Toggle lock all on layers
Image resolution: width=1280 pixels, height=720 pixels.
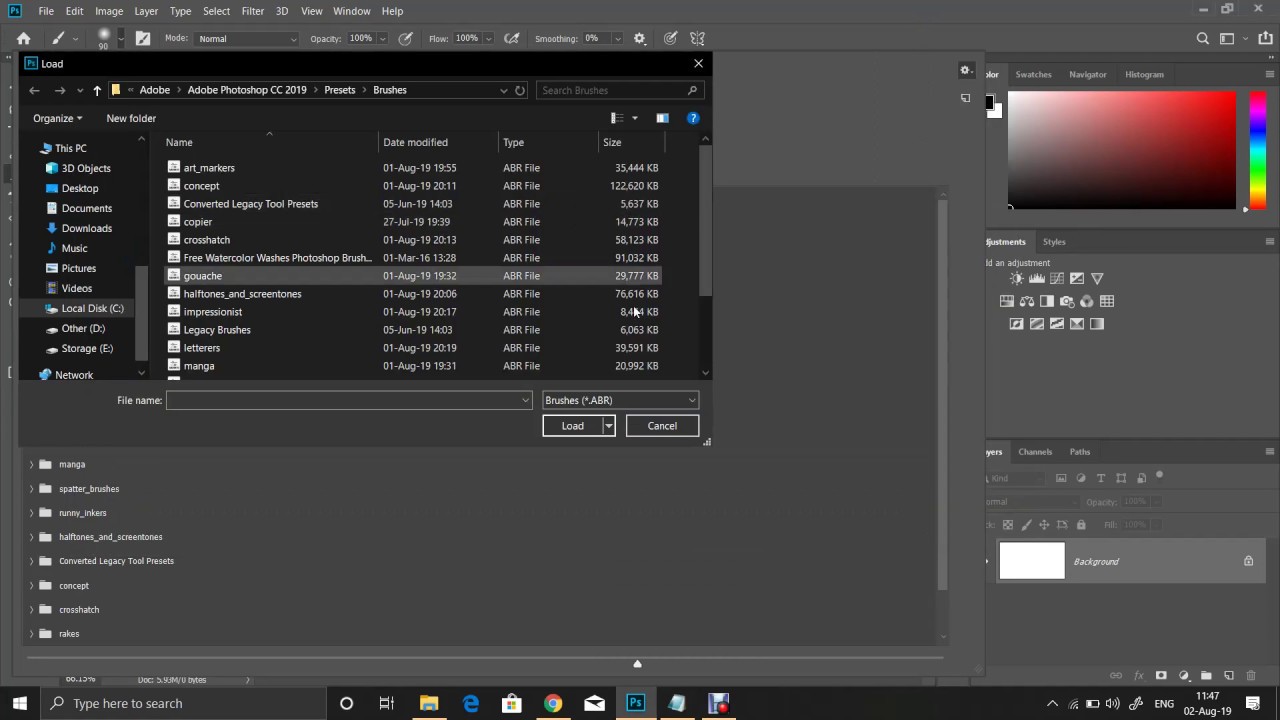click(1081, 525)
